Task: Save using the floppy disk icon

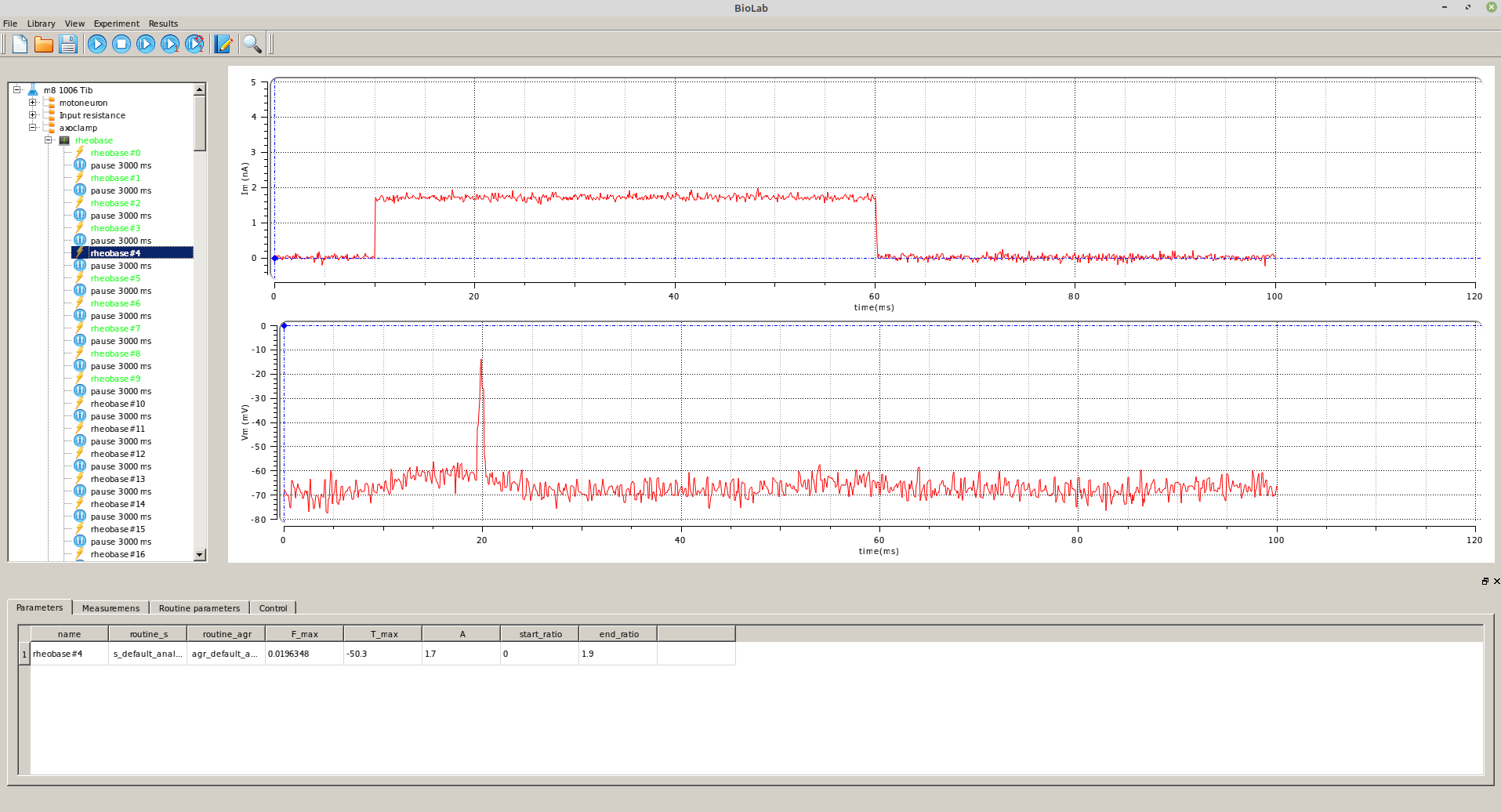Action: coord(68,44)
